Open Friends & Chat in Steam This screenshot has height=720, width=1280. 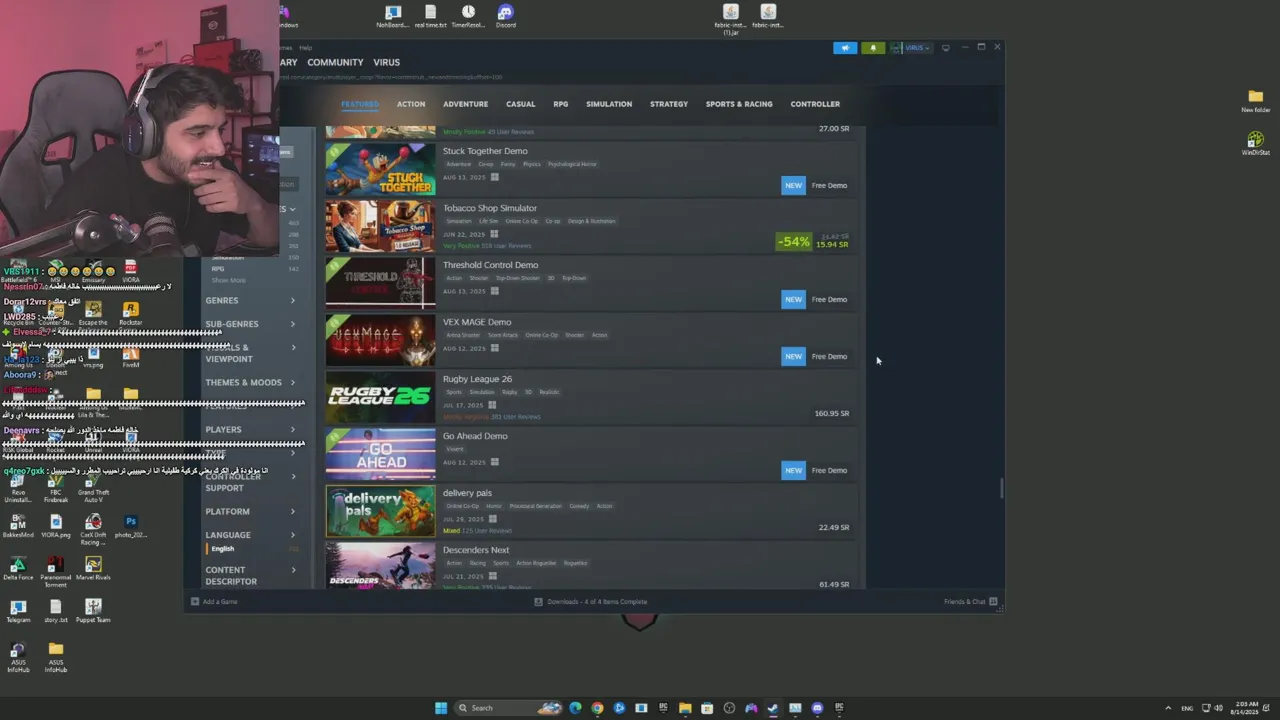pos(970,602)
